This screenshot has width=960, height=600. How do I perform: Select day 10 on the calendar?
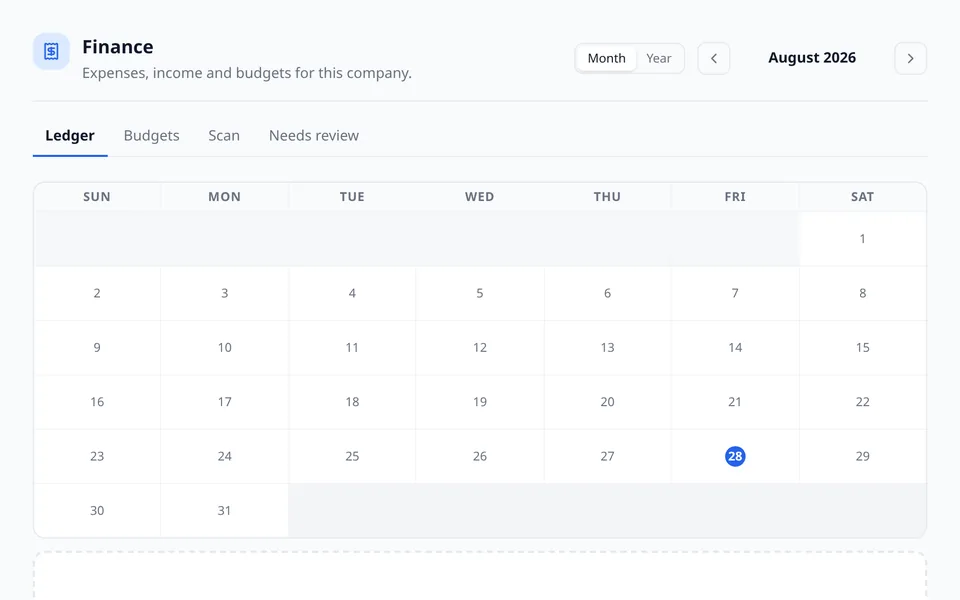(x=225, y=348)
